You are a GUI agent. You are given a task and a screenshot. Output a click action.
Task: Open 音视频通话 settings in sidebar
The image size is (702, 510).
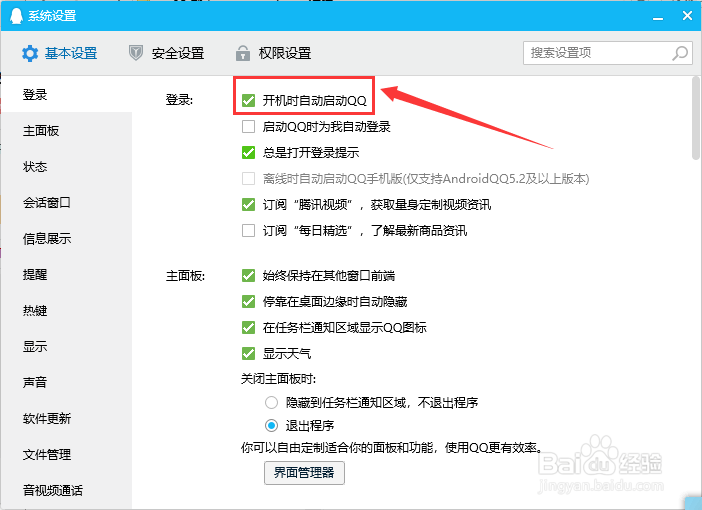pos(53,490)
